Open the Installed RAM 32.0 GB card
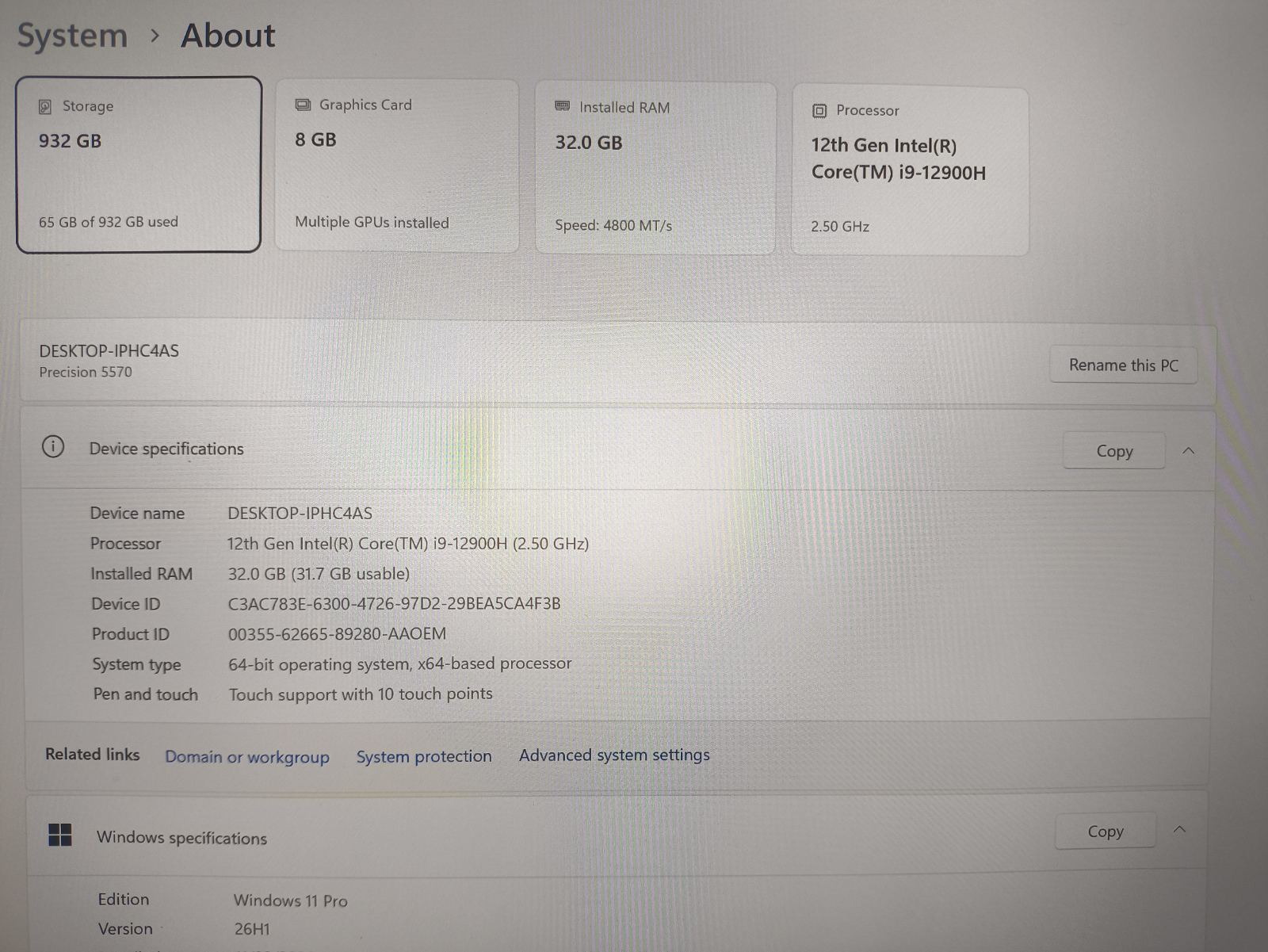This screenshot has width=1268, height=952. click(655, 168)
